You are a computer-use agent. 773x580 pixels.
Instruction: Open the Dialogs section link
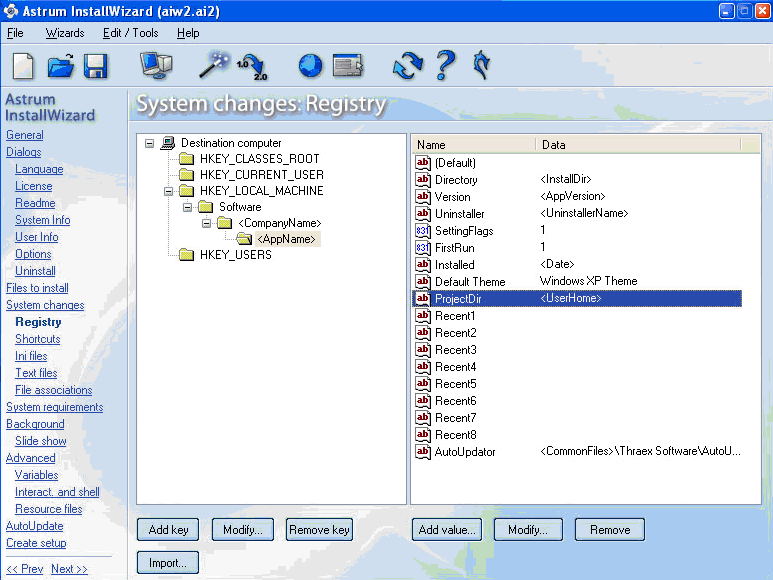[24, 152]
